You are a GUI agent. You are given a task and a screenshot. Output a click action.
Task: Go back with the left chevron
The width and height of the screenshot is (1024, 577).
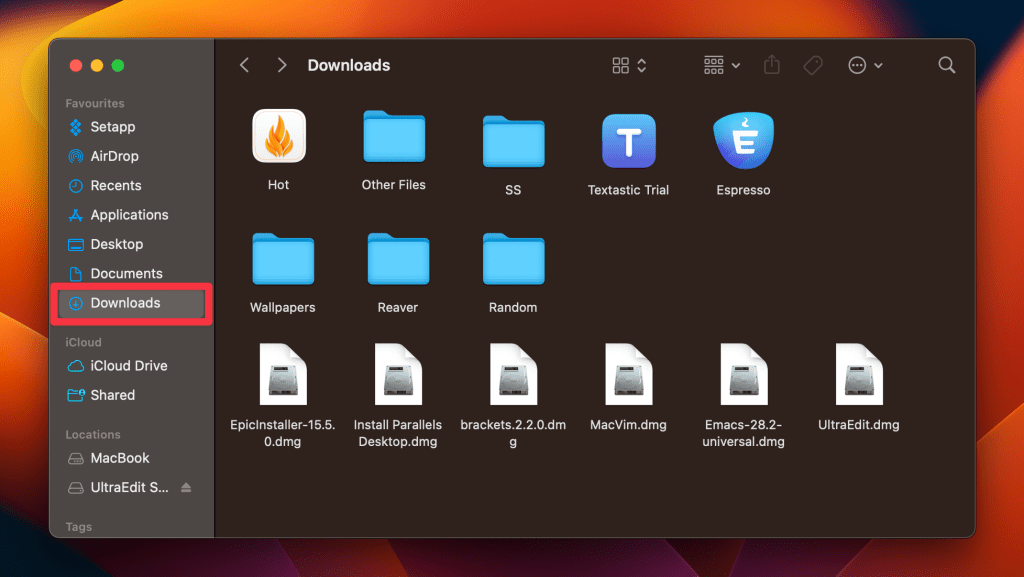244,65
